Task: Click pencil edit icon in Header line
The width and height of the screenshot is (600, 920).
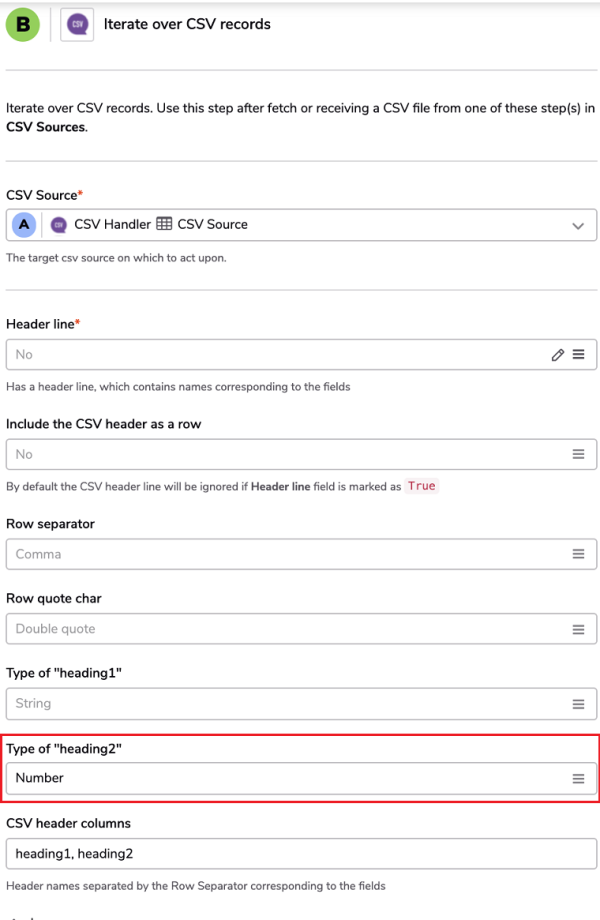Action: [557, 354]
